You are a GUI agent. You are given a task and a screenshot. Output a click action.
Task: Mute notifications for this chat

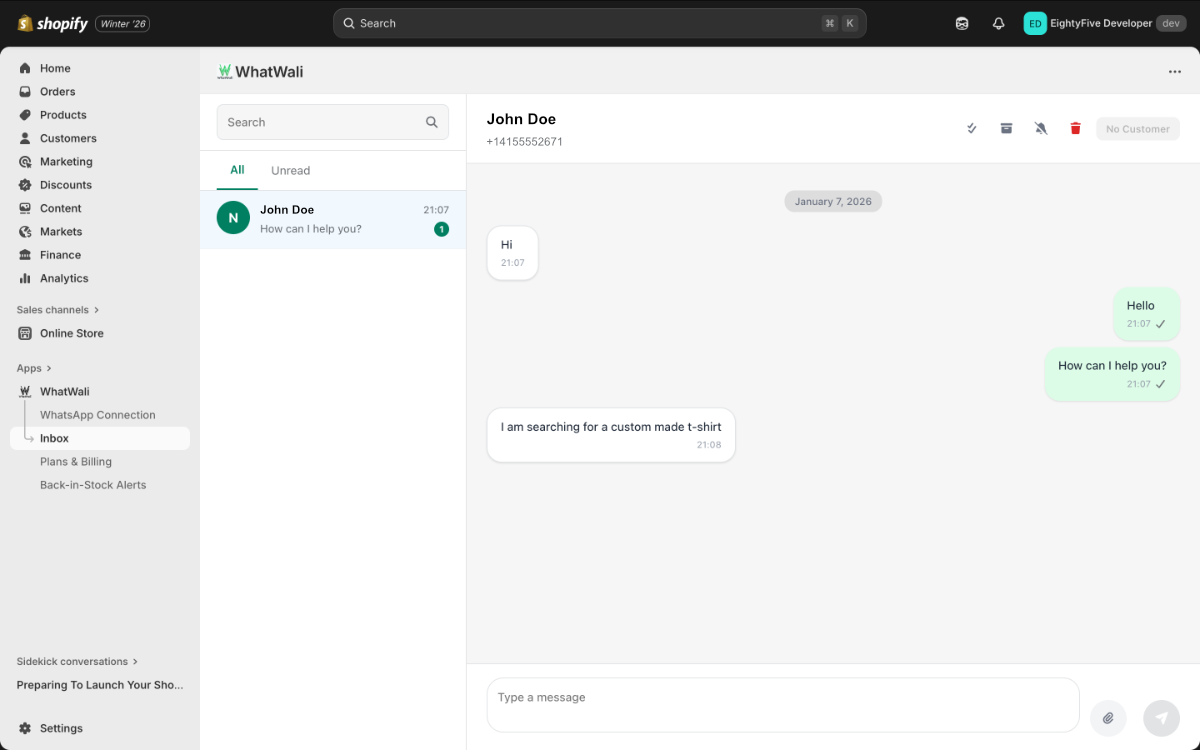(x=1041, y=129)
